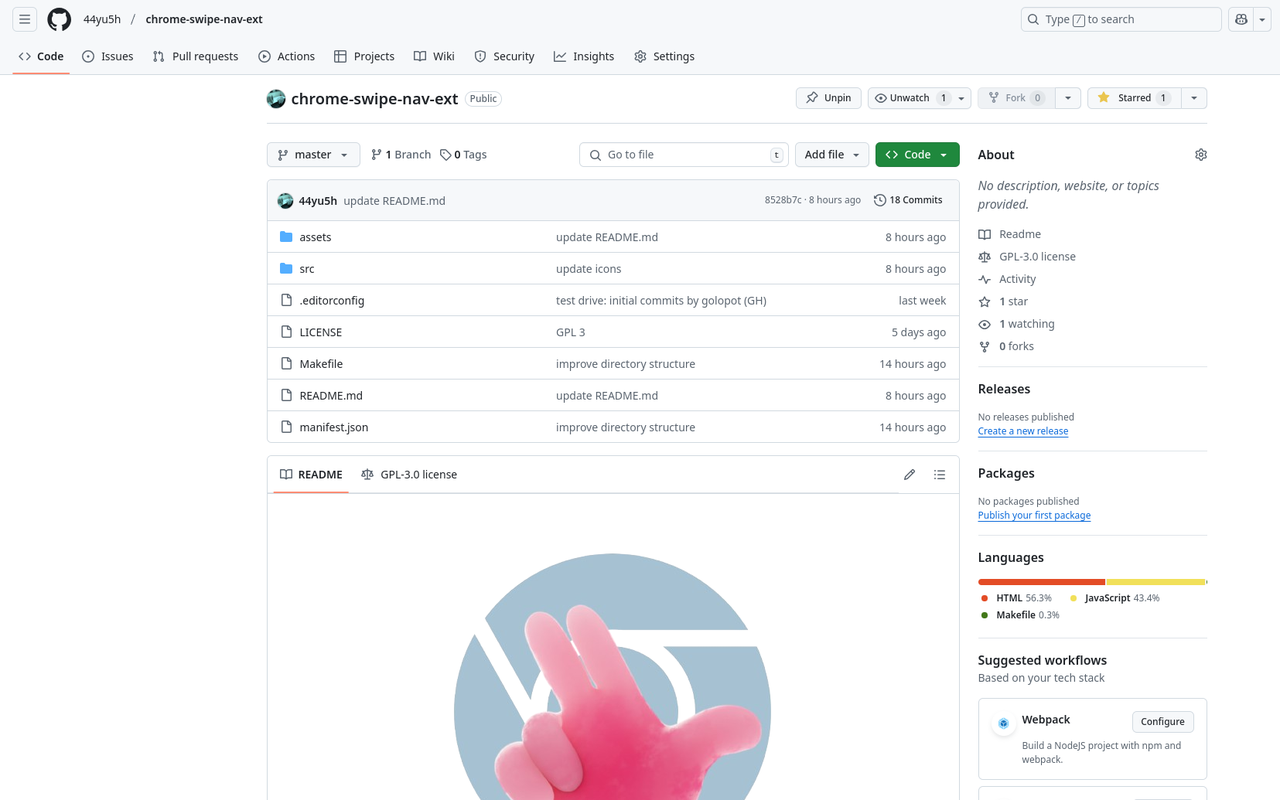Open the 1 Branch link
Viewport: 1280px width, 800px height.
click(401, 155)
